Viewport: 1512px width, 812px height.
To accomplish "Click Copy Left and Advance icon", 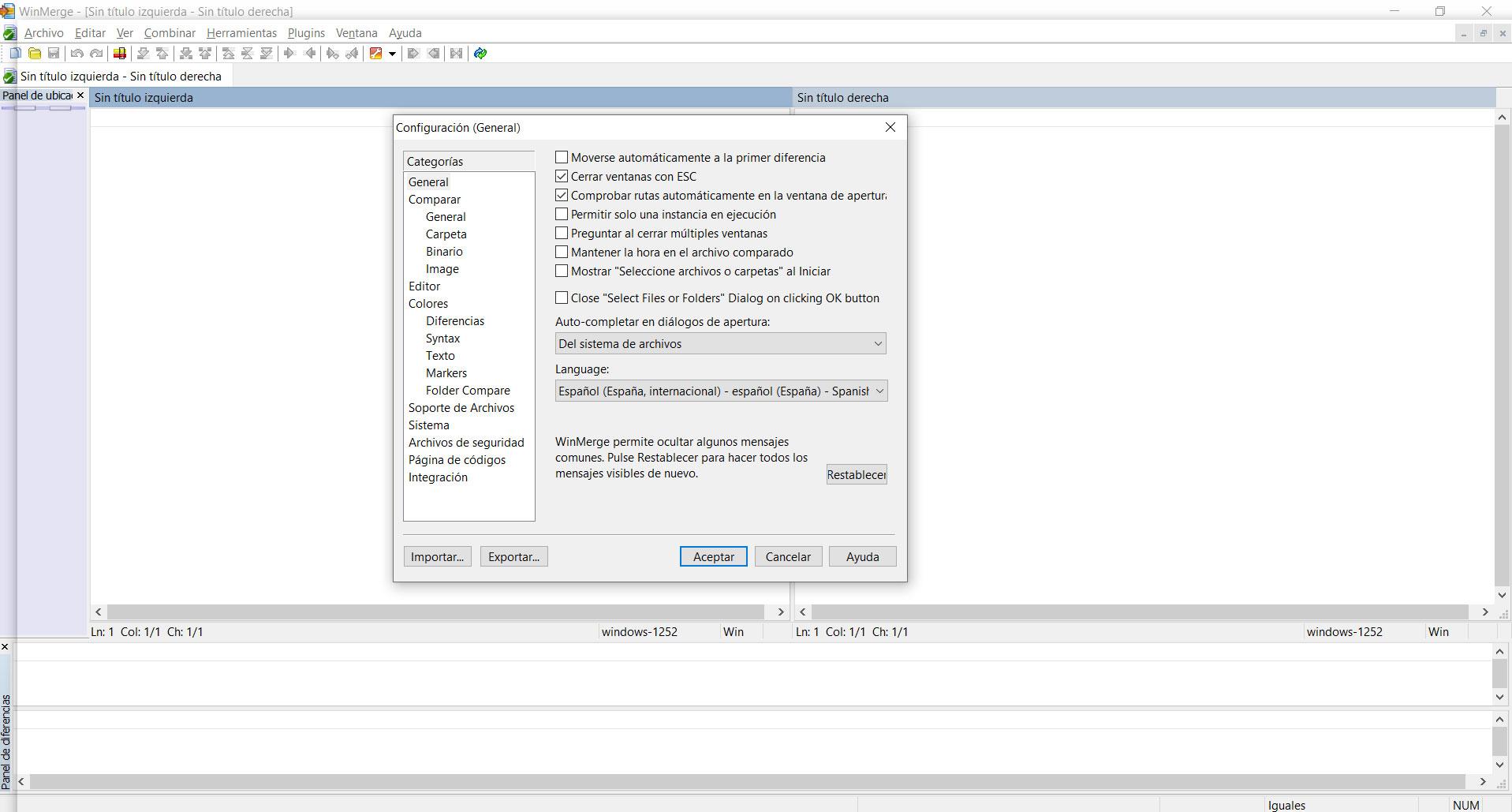I will point(352,53).
